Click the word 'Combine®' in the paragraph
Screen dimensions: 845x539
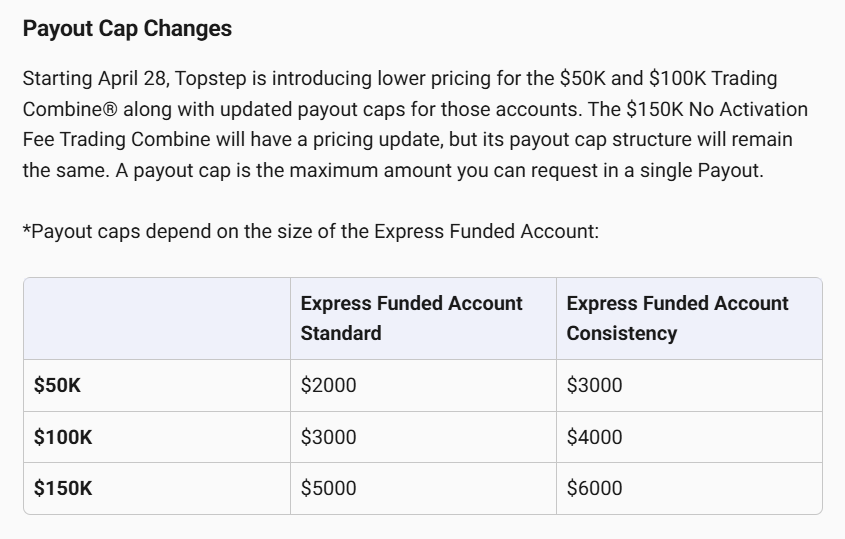click(x=70, y=109)
